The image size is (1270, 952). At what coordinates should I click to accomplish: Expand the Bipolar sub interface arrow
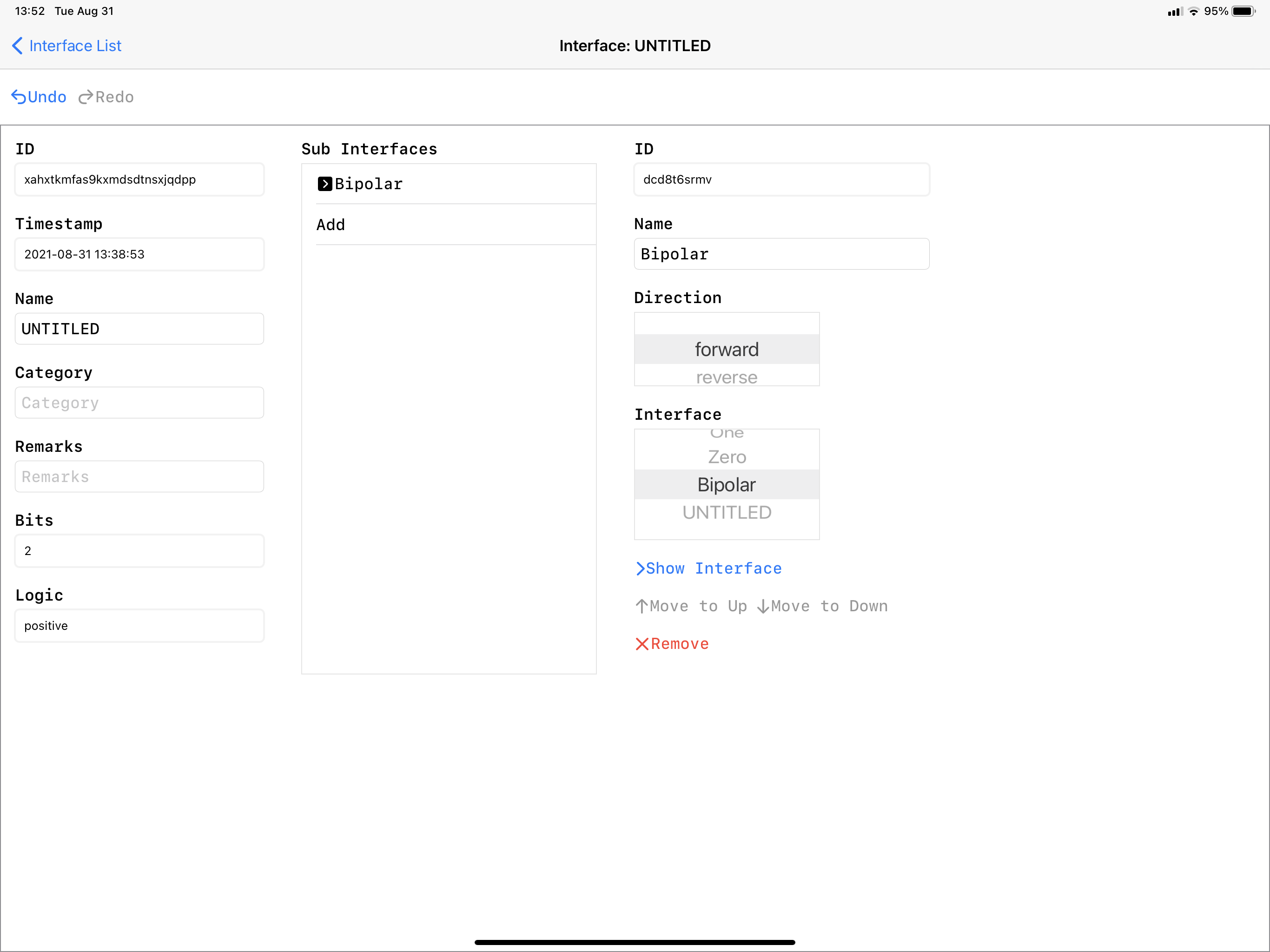324,184
